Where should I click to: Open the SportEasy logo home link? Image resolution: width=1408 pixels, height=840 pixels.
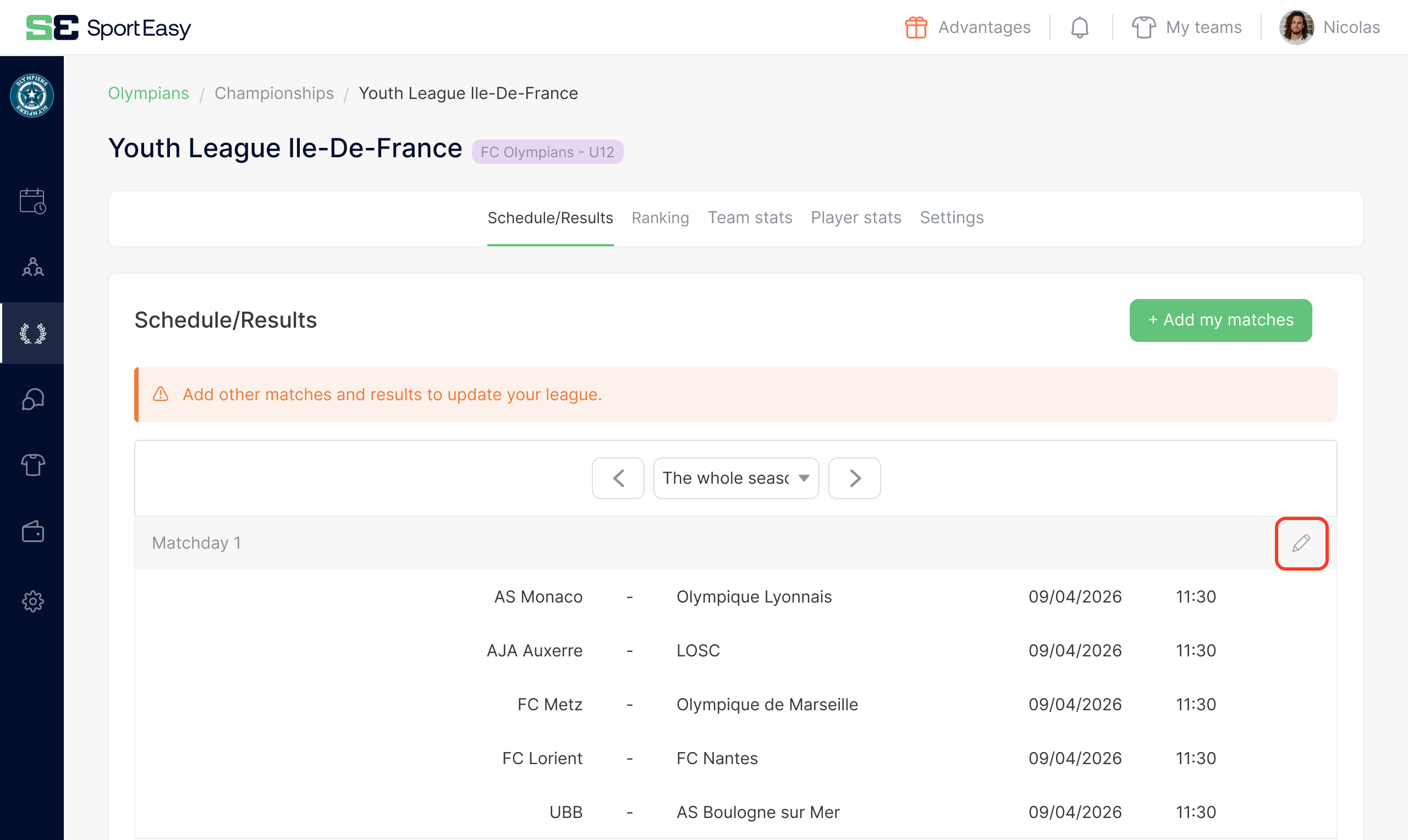point(108,27)
